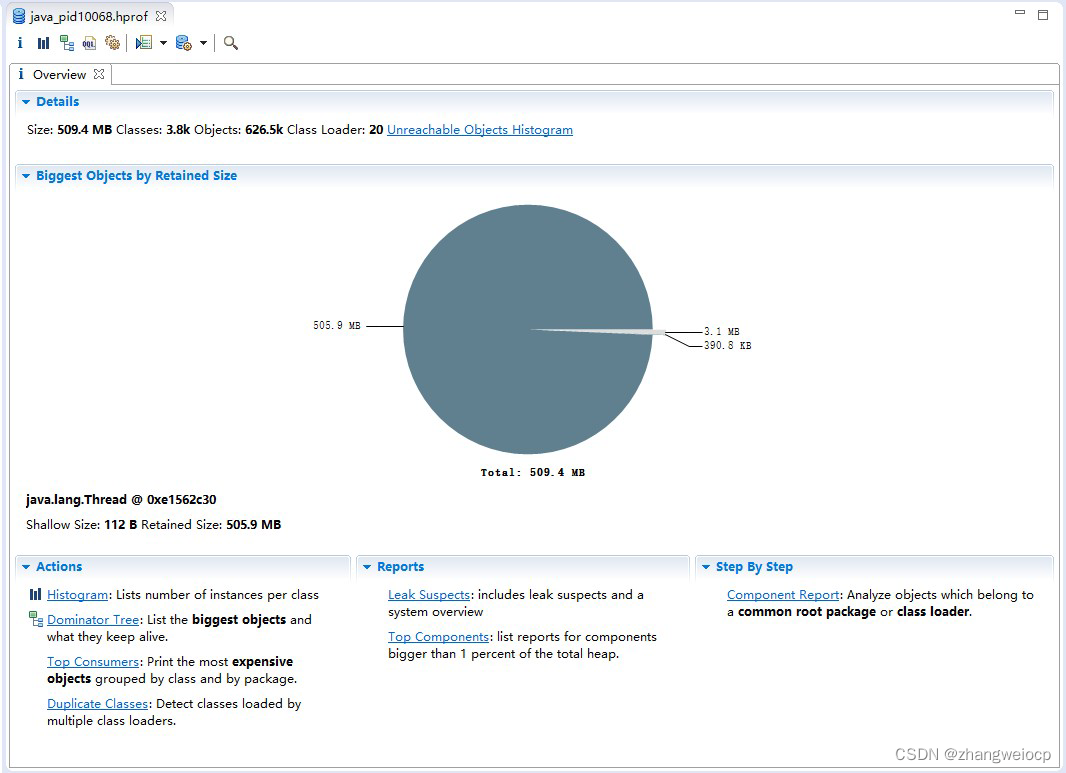Viewport: 1066px width, 773px height.
Task: Maximize the editor pane
Action: point(1043,14)
